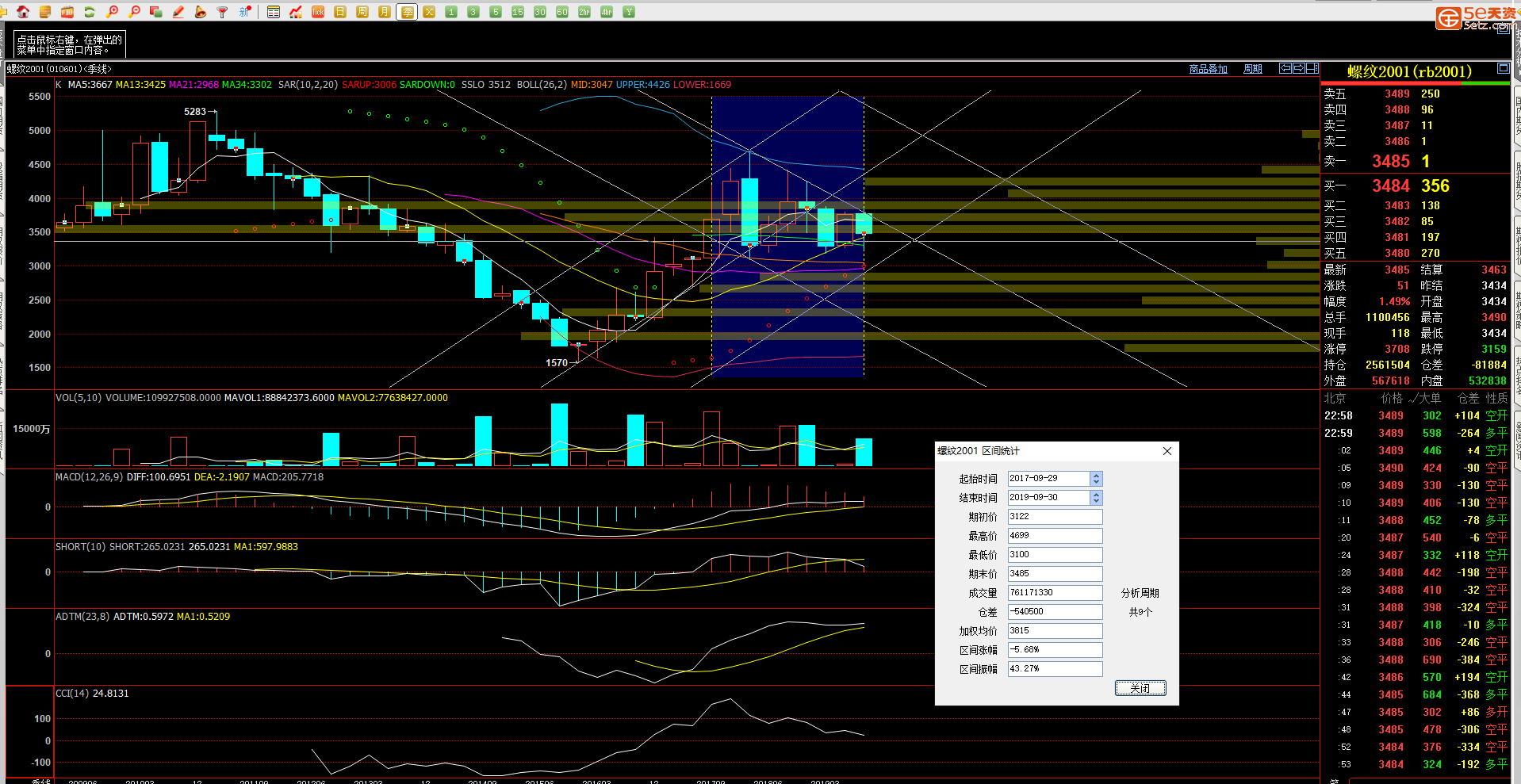Click the time-share chart icon
The width and height of the screenshot is (1521, 784).
click(x=296, y=12)
